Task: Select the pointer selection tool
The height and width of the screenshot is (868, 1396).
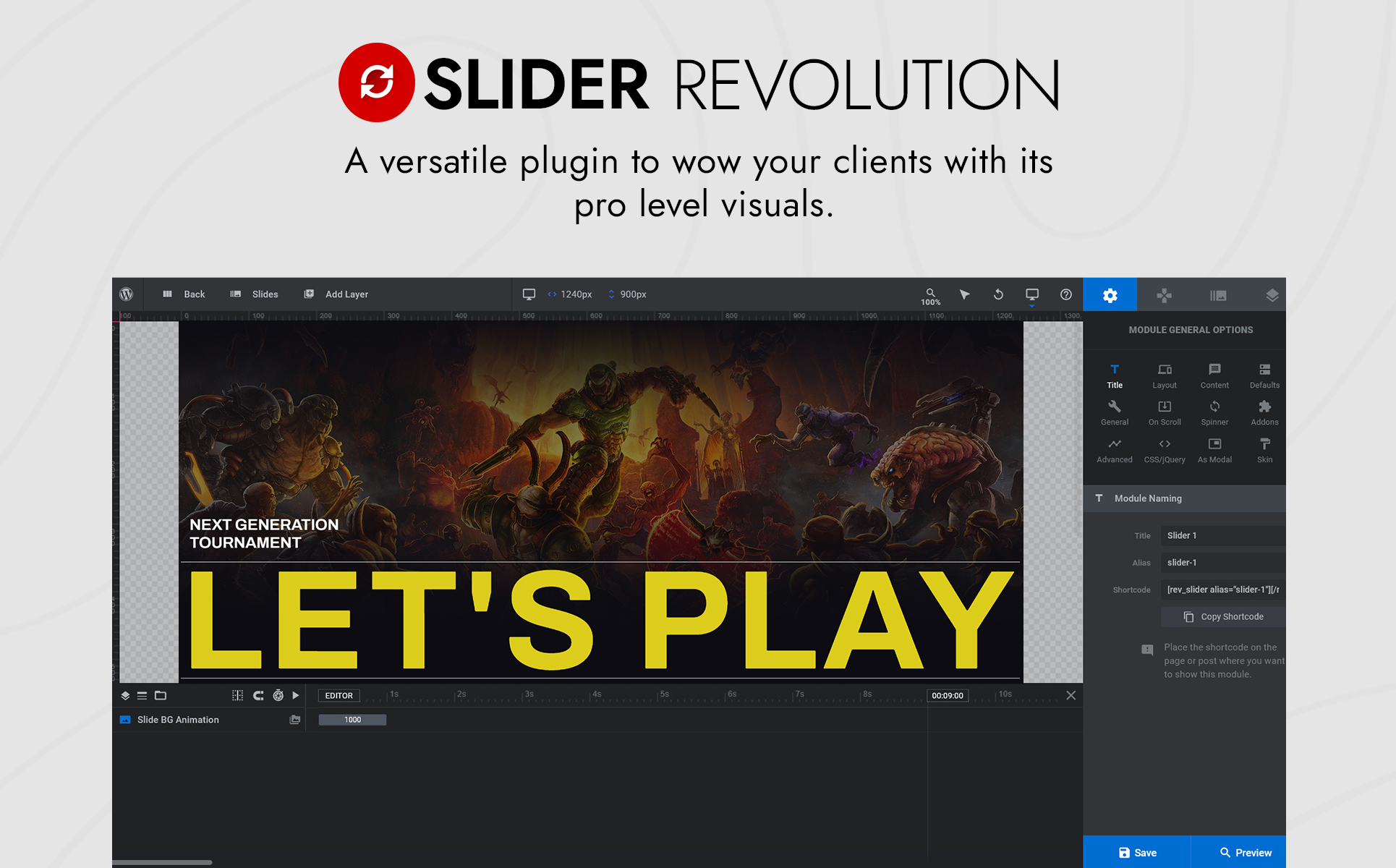Action: 964,294
